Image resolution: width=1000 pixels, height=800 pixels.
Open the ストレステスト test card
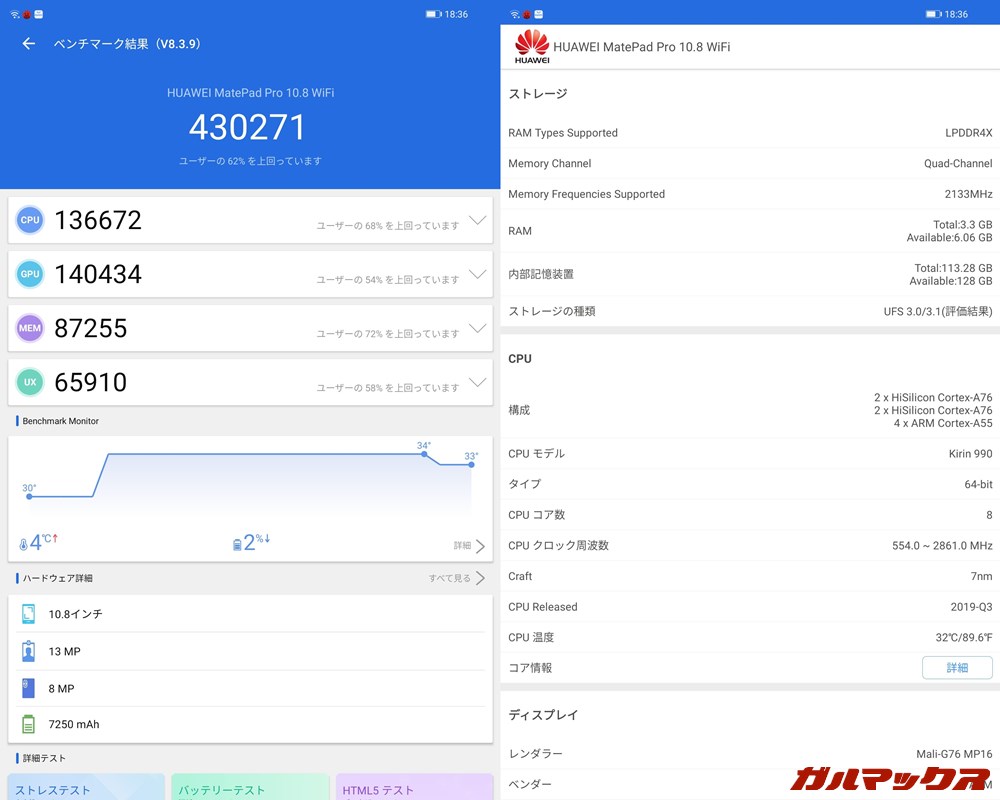pyautogui.click(x=85, y=790)
